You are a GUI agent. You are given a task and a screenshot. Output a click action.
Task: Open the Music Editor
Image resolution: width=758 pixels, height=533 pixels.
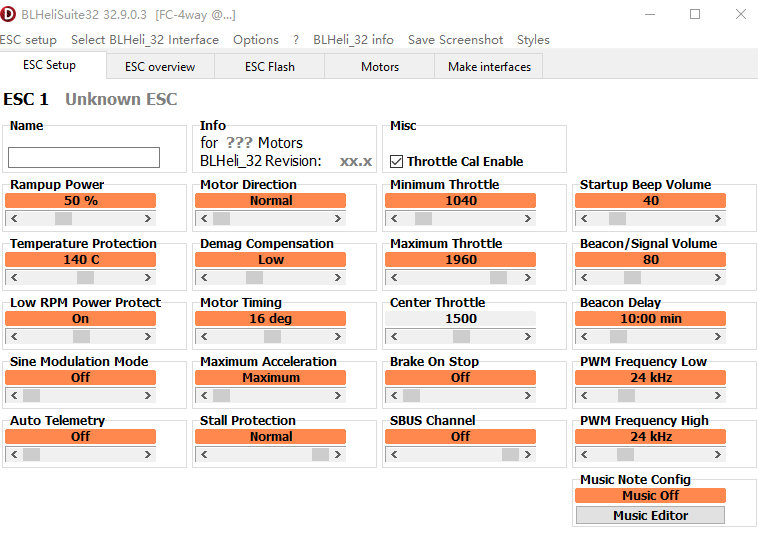point(650,516)
